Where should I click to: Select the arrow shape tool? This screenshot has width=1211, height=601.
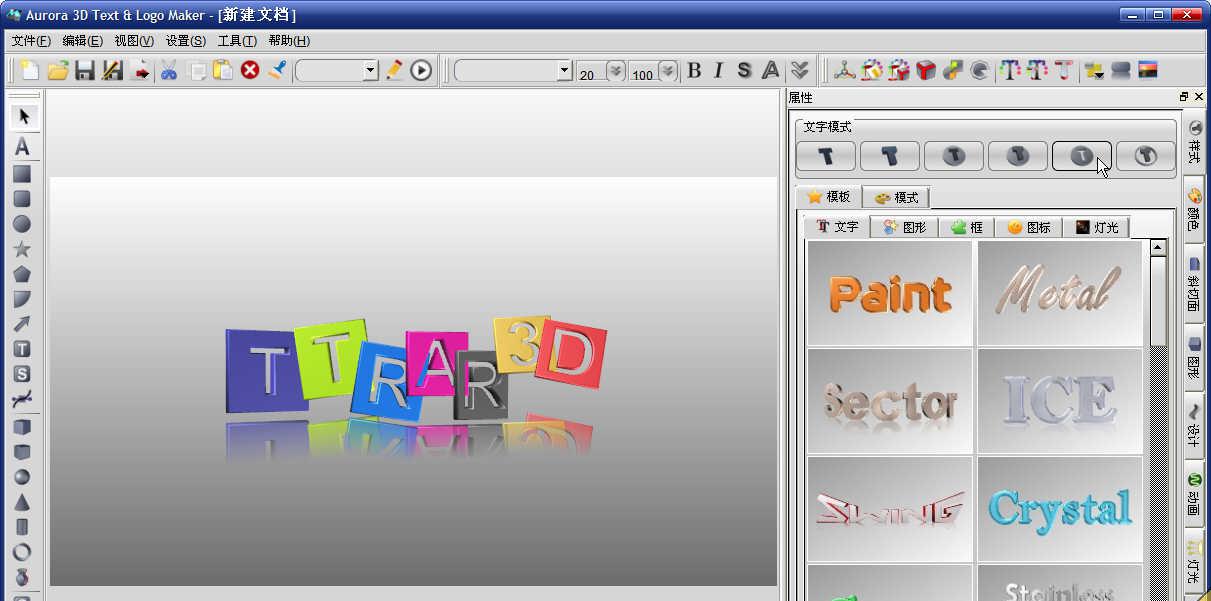click(21, 324)
